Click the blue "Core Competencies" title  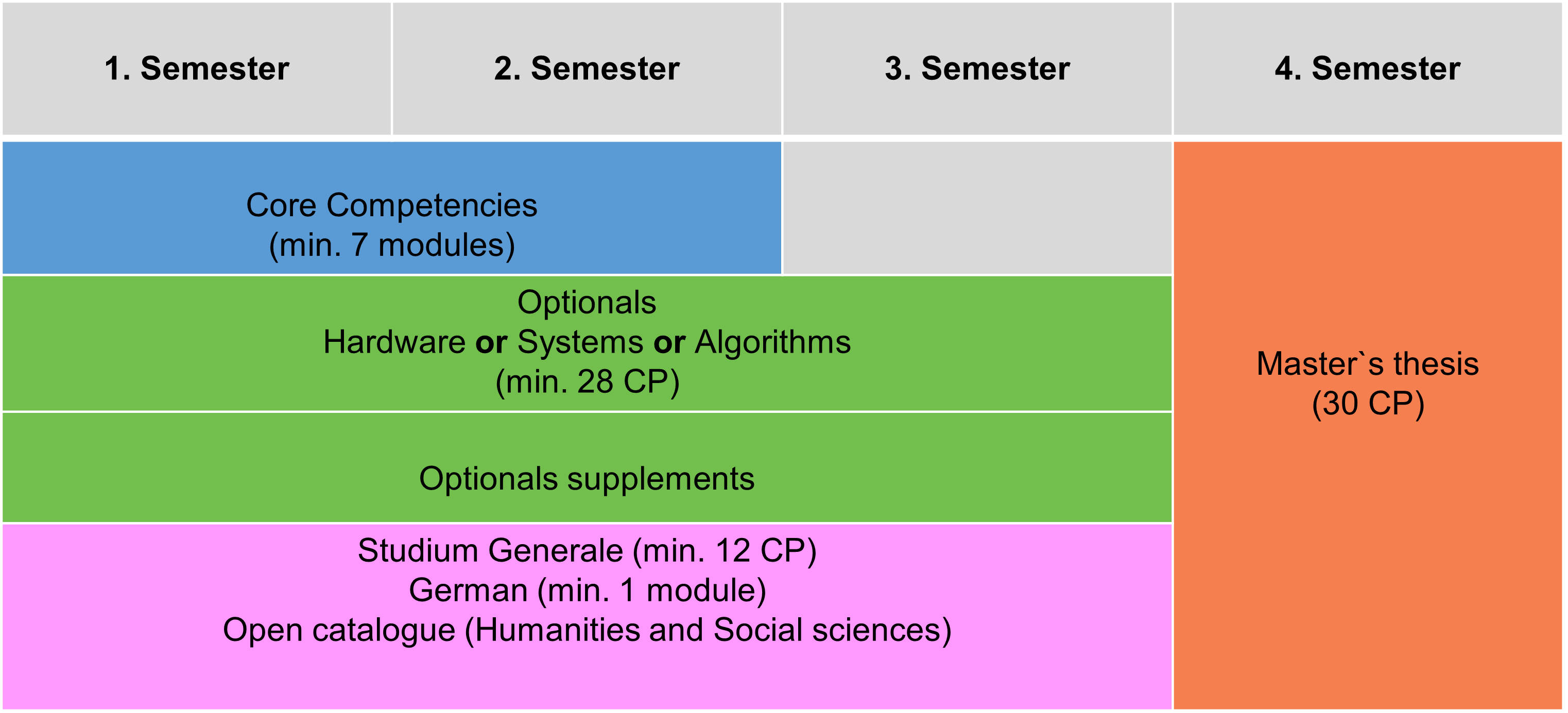pyautogui.click(x=391, y=205)
